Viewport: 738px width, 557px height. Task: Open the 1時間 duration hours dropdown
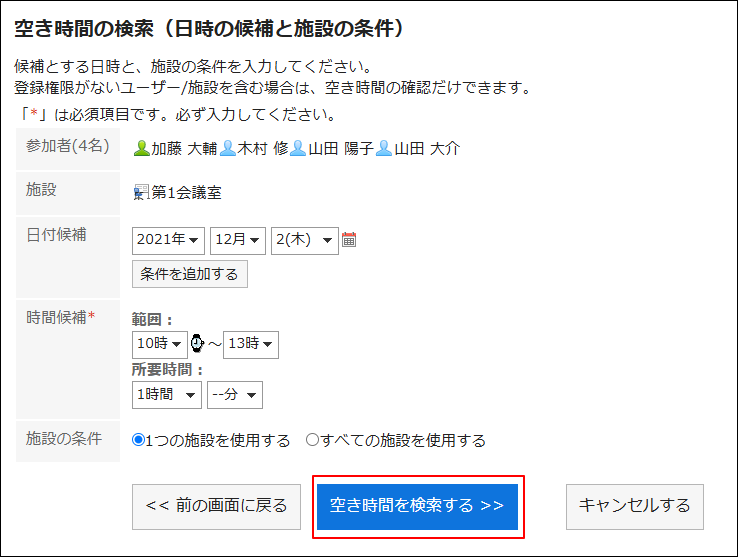167,395
